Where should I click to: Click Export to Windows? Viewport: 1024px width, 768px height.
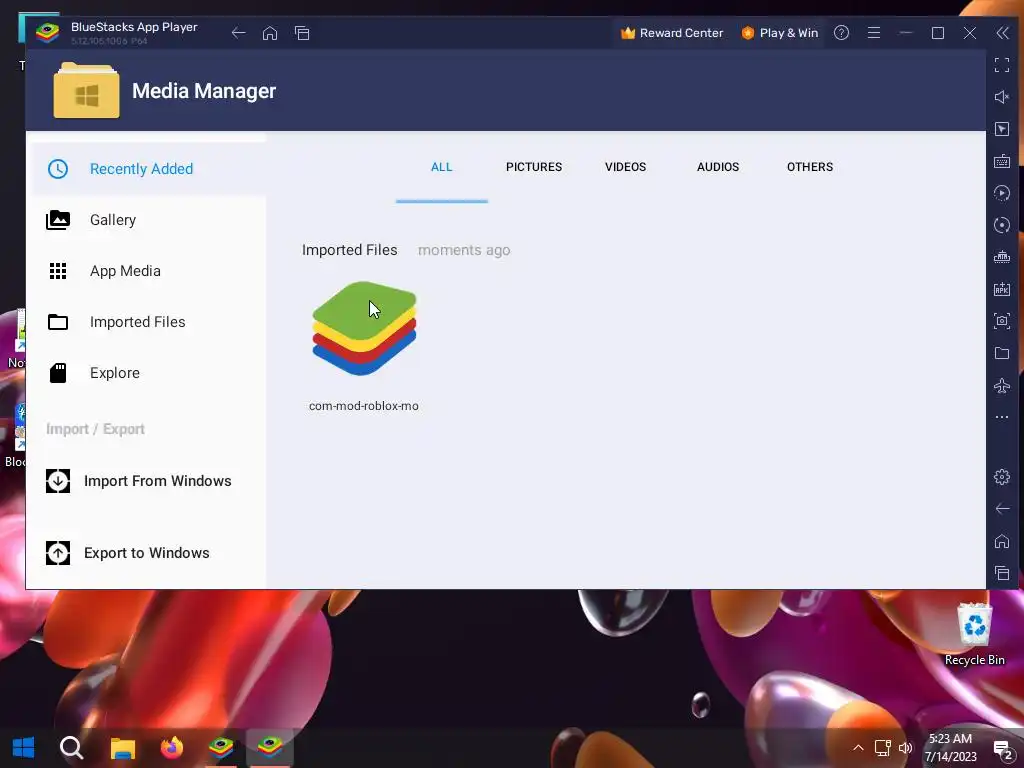(128, 553)
